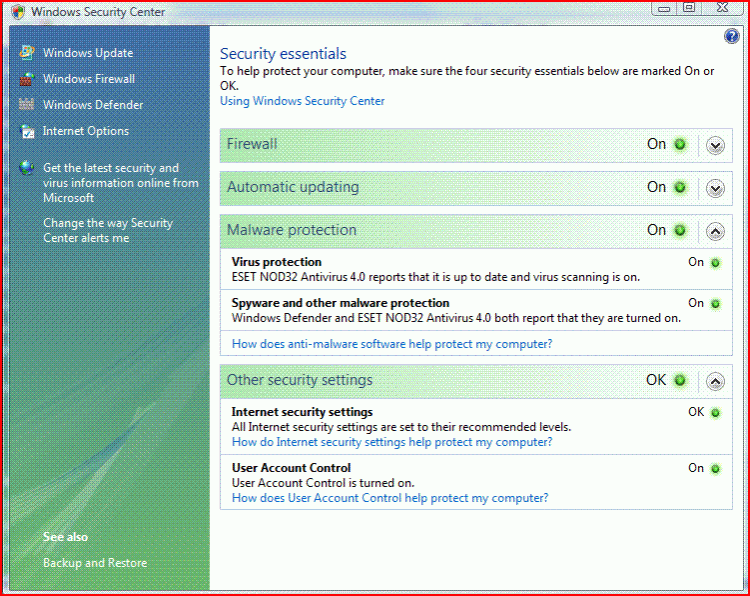Expand the Firewall section chevron
Viewport: 750px width, 596px height.
(715, 145)
